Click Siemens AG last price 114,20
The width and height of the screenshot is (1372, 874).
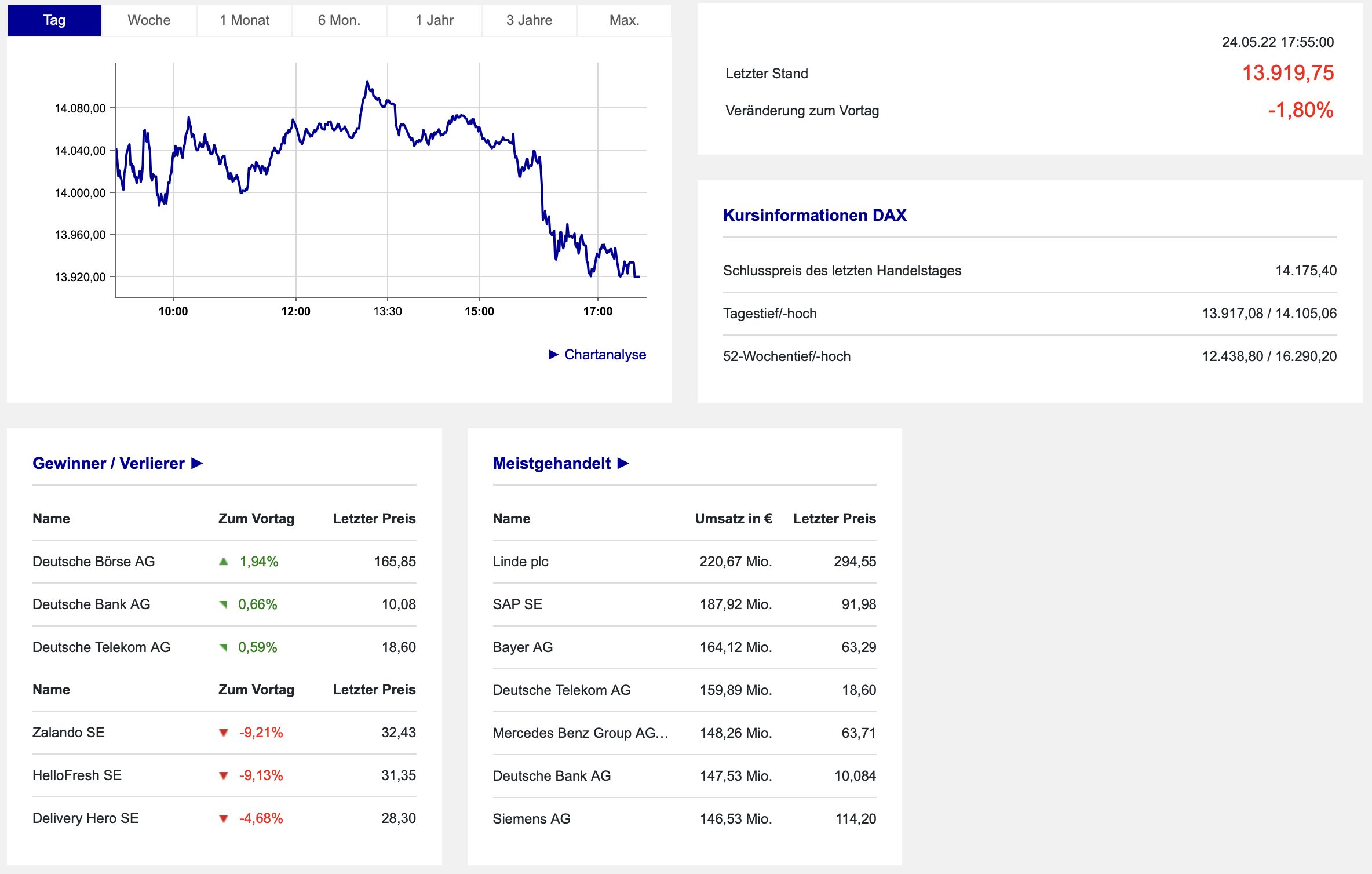856,819
